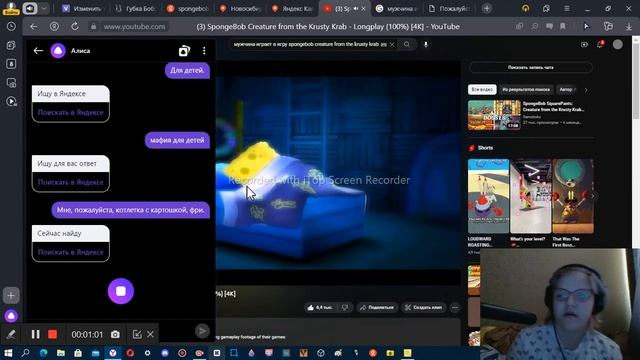Select the 'Мне, пожалуйста, котлетка с картошкой, фри.' message

click(x=131, y=210)
